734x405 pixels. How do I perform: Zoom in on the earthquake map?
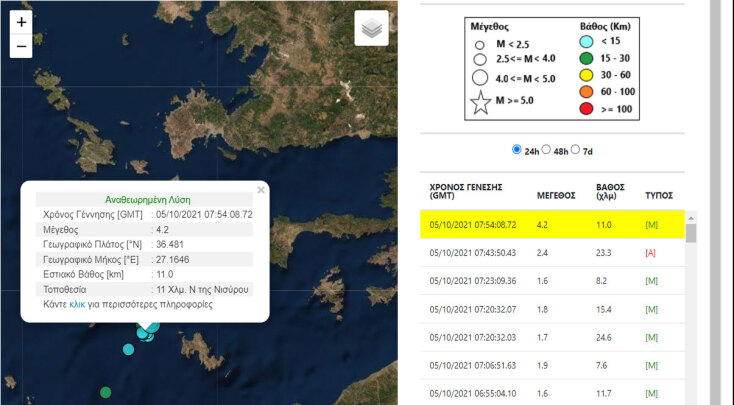coord(22,21)
